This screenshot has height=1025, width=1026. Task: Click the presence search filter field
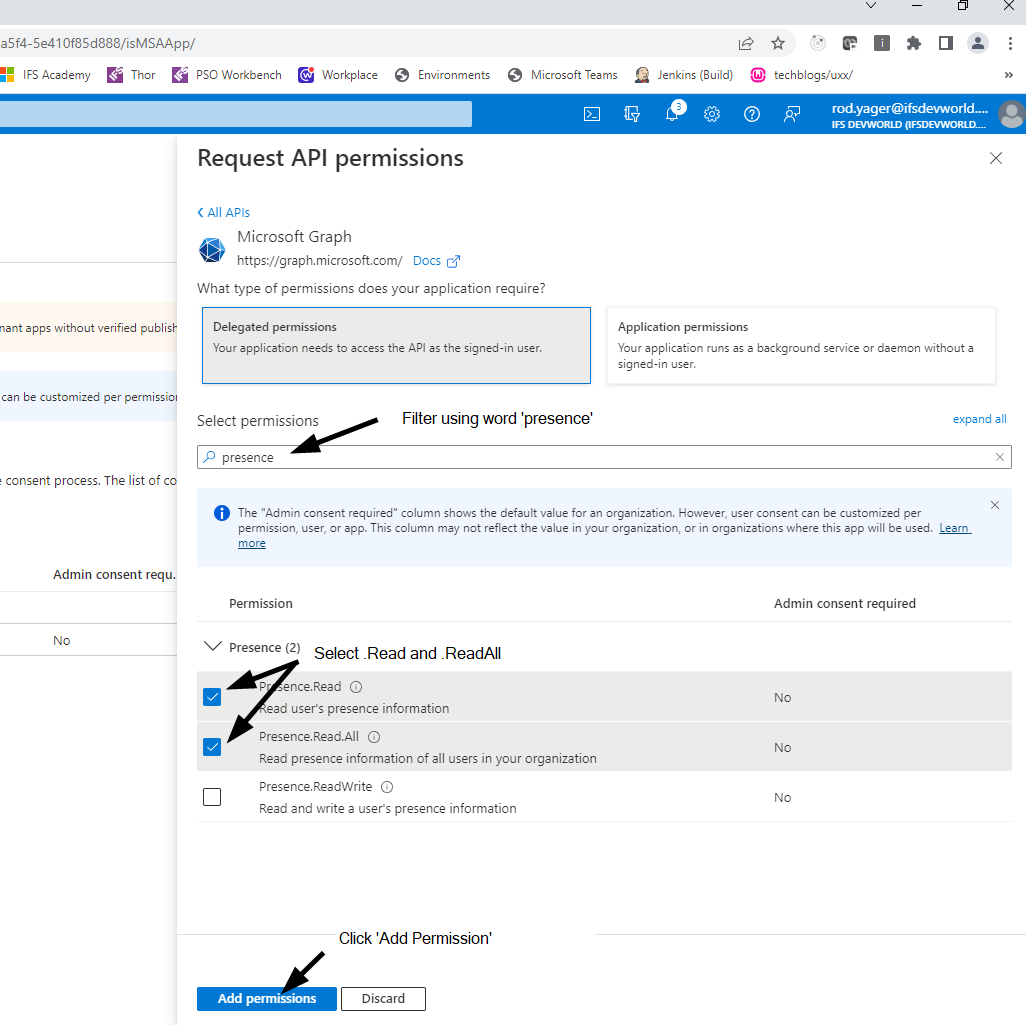coord(600,457)
